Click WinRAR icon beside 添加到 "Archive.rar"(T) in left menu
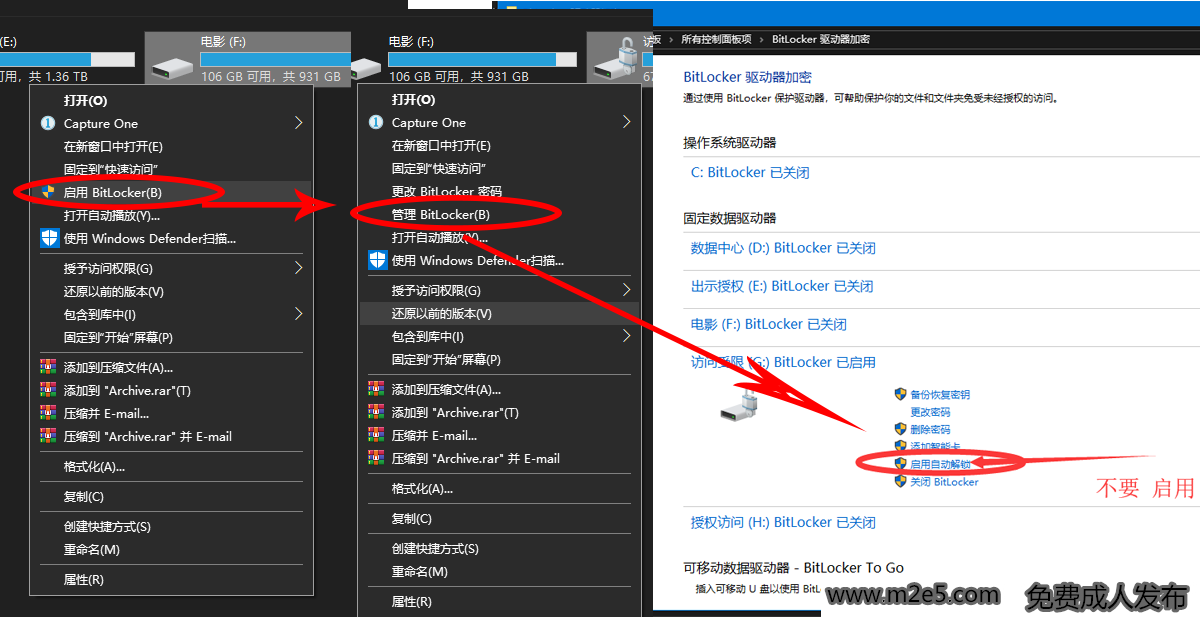 (x=48, y=390)
